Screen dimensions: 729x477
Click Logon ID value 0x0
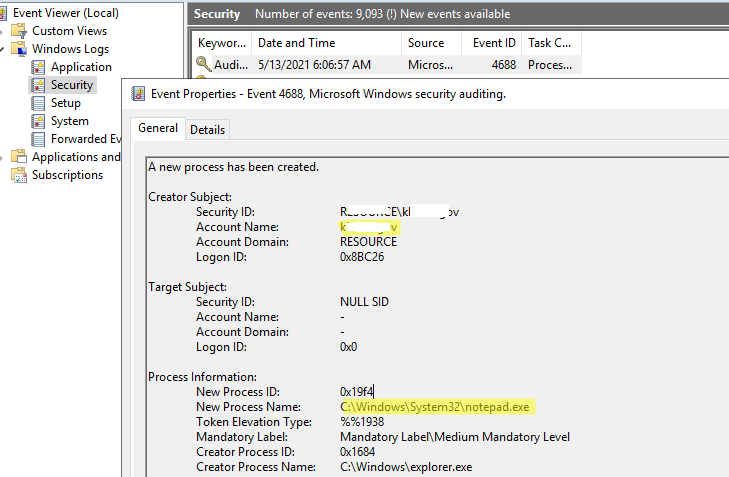click(349, 347)
